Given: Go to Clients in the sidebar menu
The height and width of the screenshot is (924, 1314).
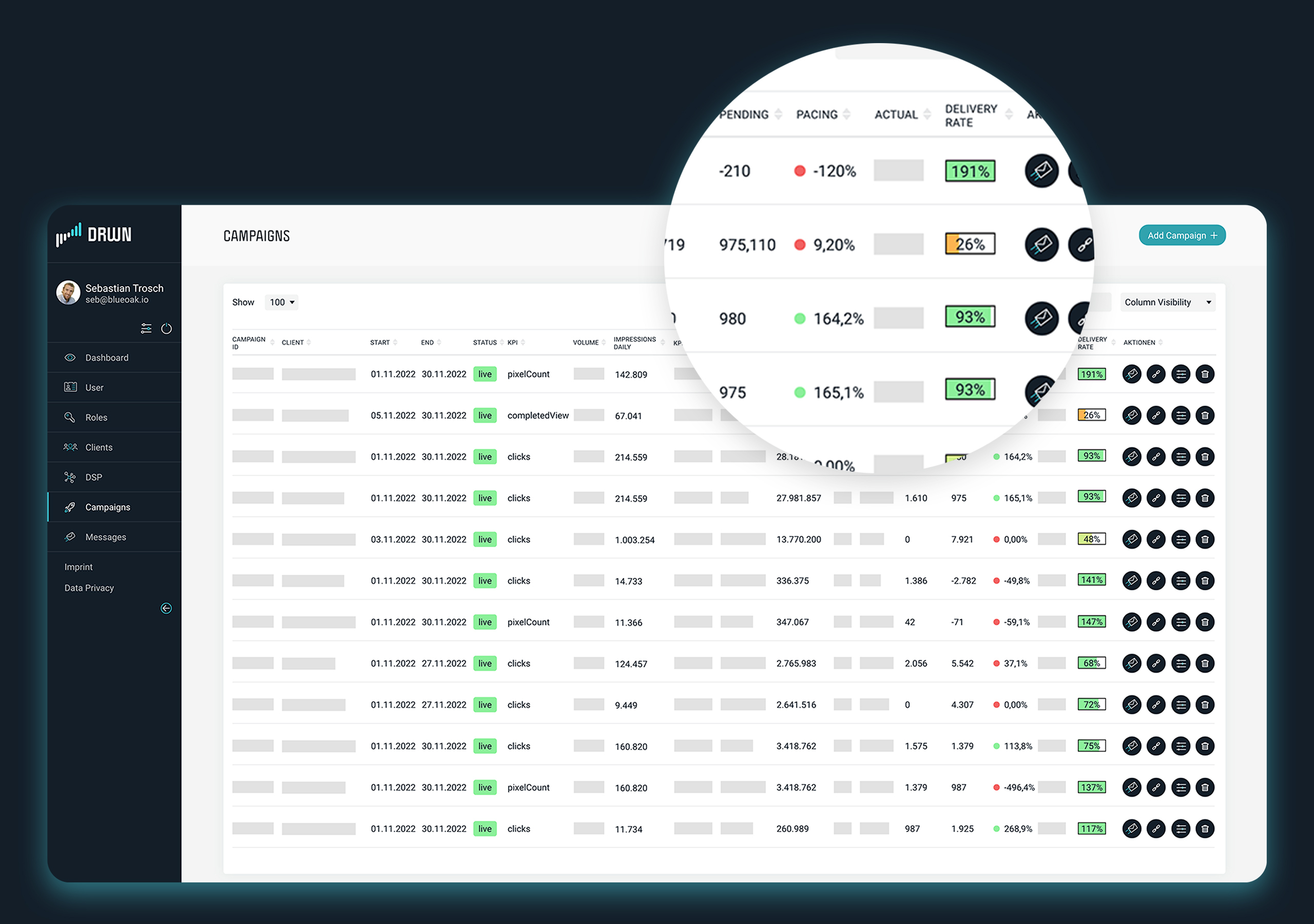Looking at the screenshot, I should pyautogui.click(x=99, y=447).
